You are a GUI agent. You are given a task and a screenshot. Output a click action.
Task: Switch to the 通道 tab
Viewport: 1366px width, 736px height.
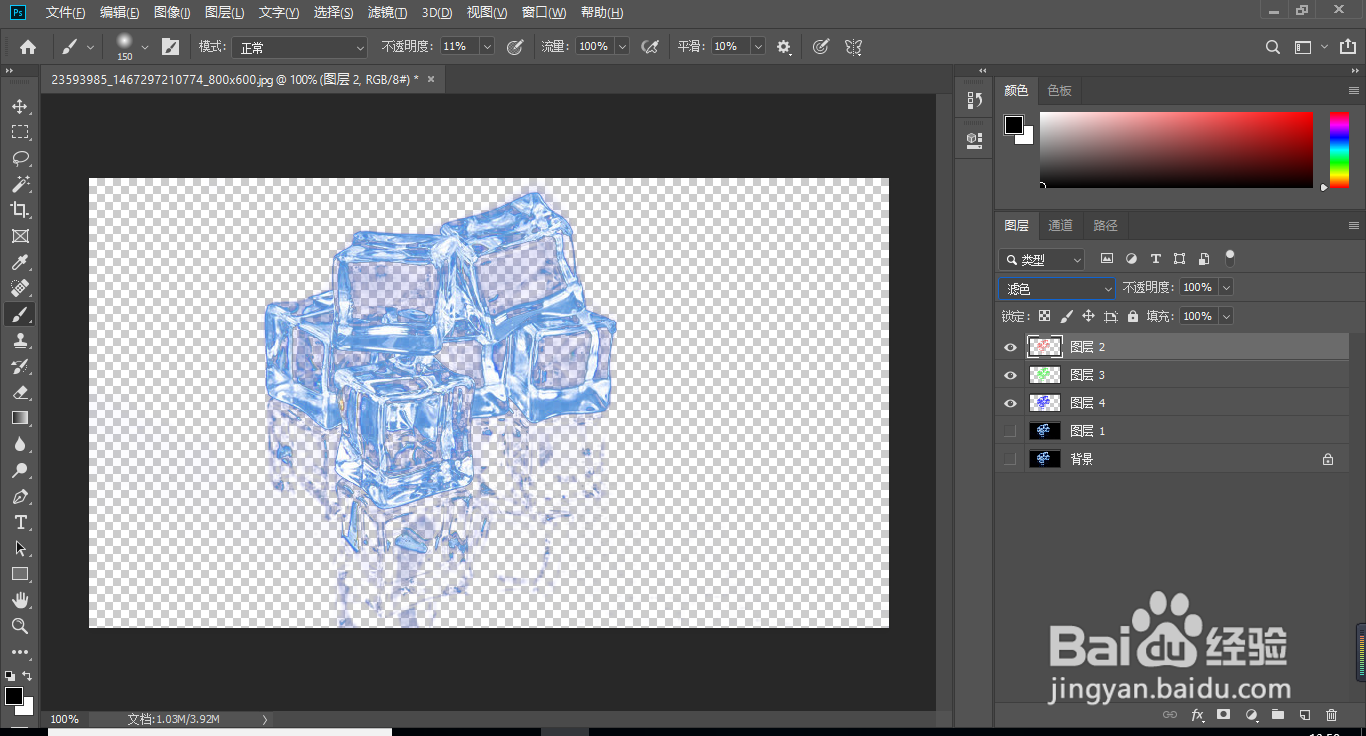[1060, 225]
